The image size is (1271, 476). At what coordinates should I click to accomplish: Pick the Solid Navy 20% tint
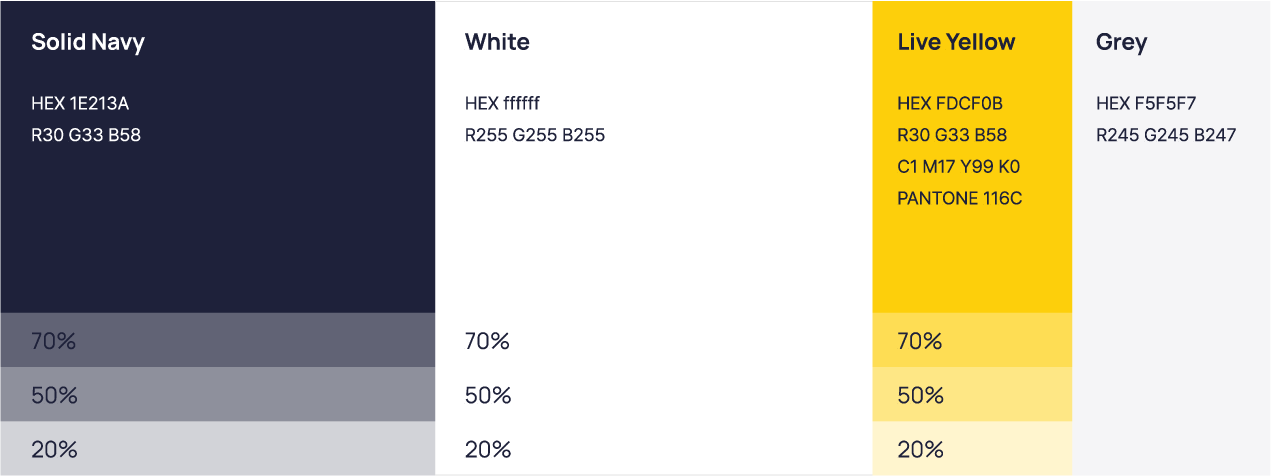tap(218, 448)
